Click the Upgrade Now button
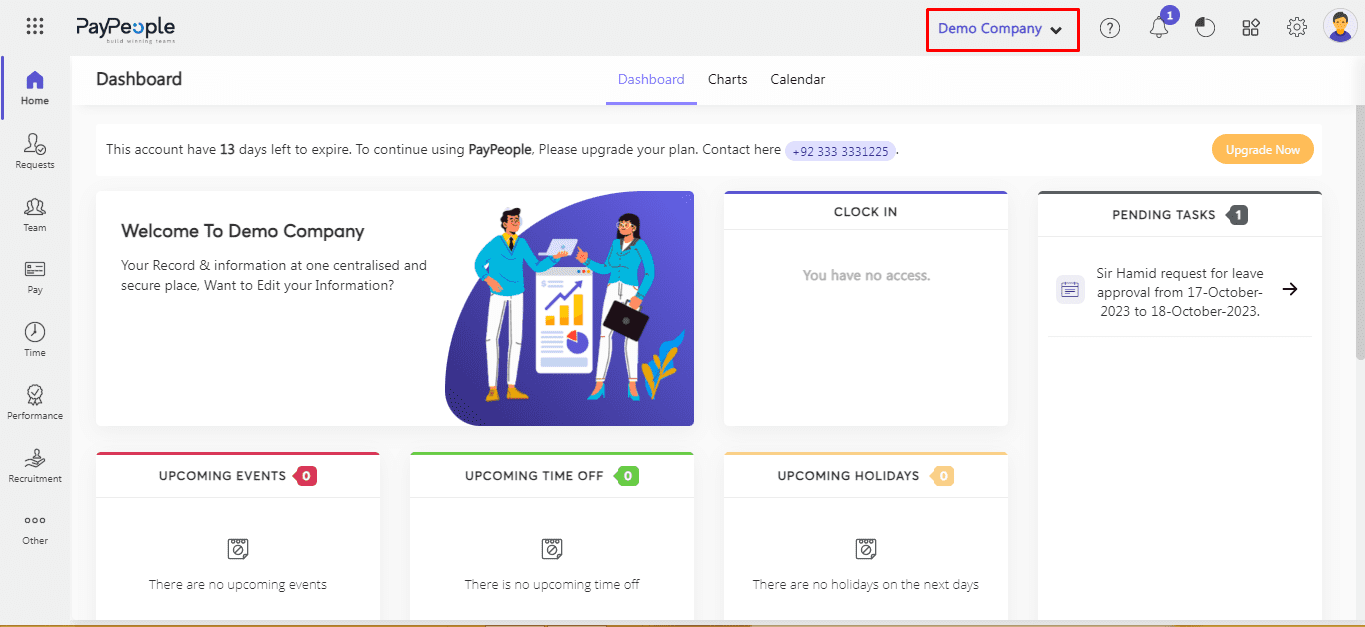Viewport: 1365px width, 627px height. [x=1262, y=150]
